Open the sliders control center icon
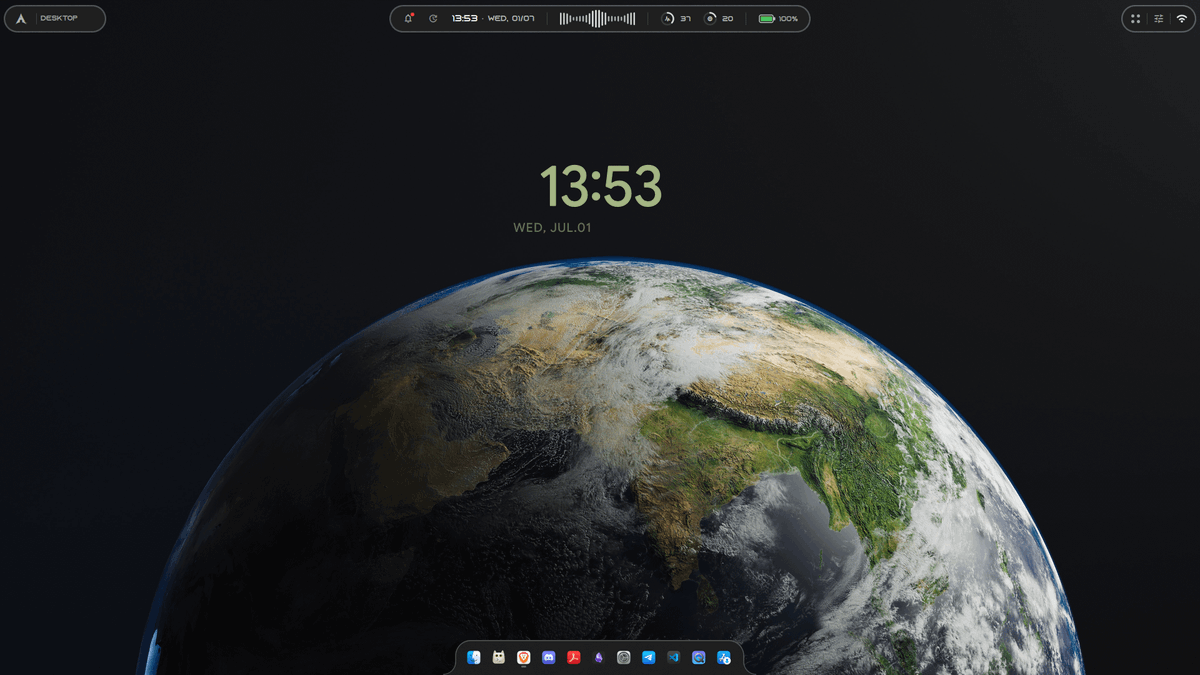 1159,18
